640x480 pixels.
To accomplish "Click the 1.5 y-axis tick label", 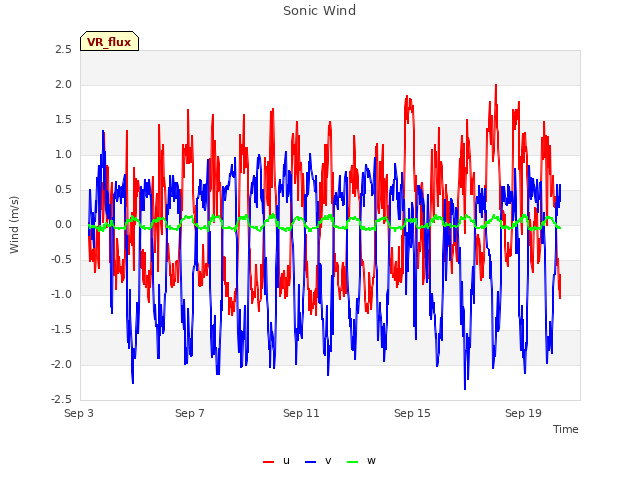I will click(64, 120).
